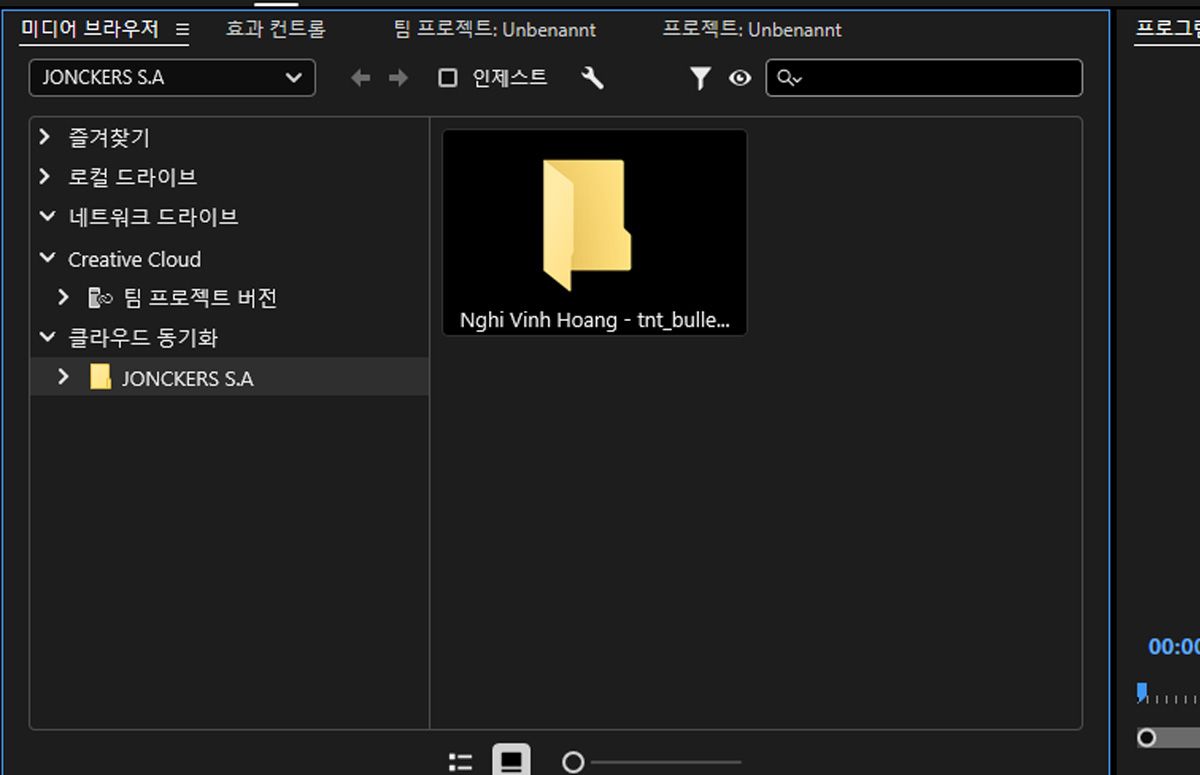The width and height of the screenshot is (1200, 775).
Task: Click the JONCKERS S.A yellow folder icon
Action: point(100,377)
